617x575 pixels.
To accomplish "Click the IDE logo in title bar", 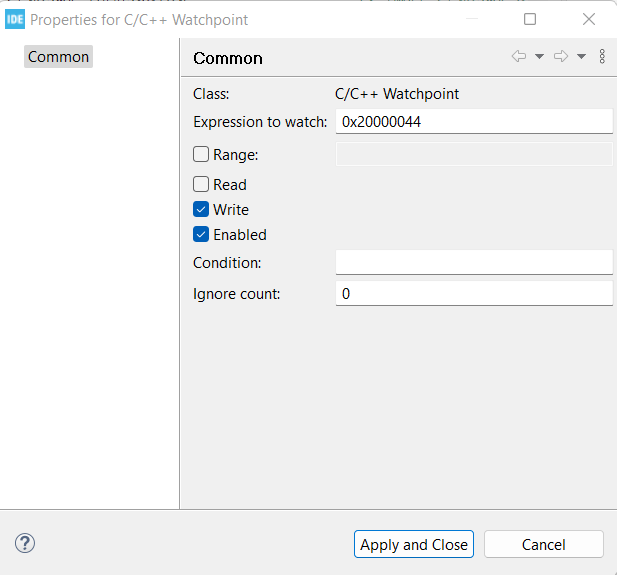I will pyautogui.click(x=15, y=19).
